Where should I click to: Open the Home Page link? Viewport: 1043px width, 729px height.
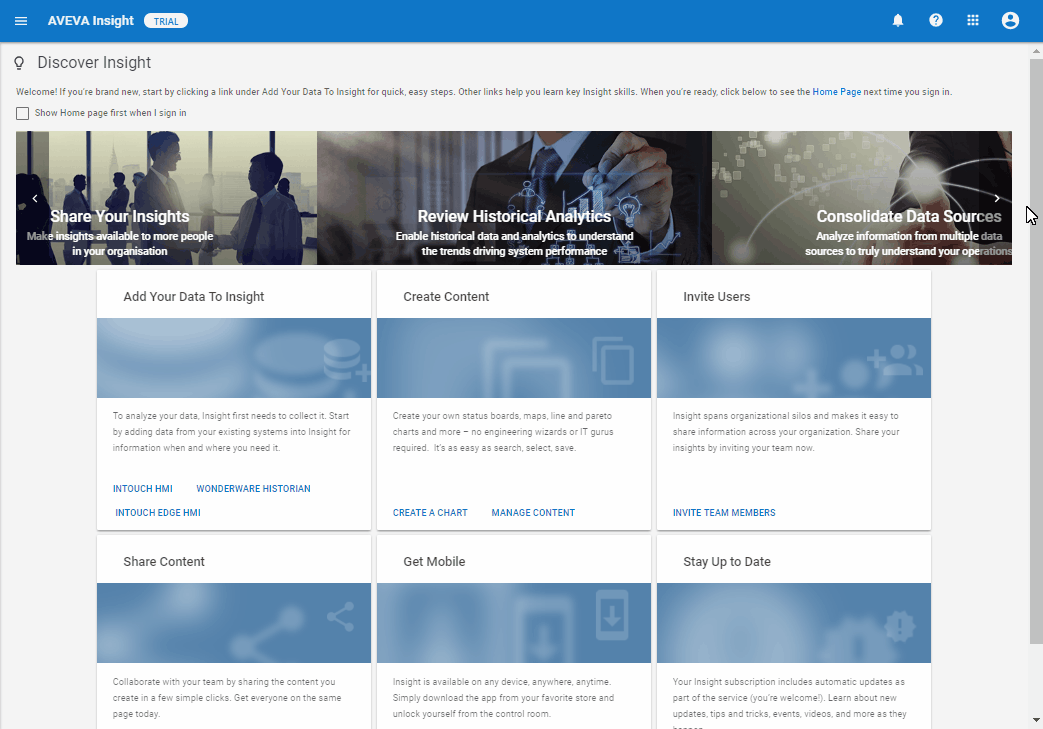tap(836, 92)
